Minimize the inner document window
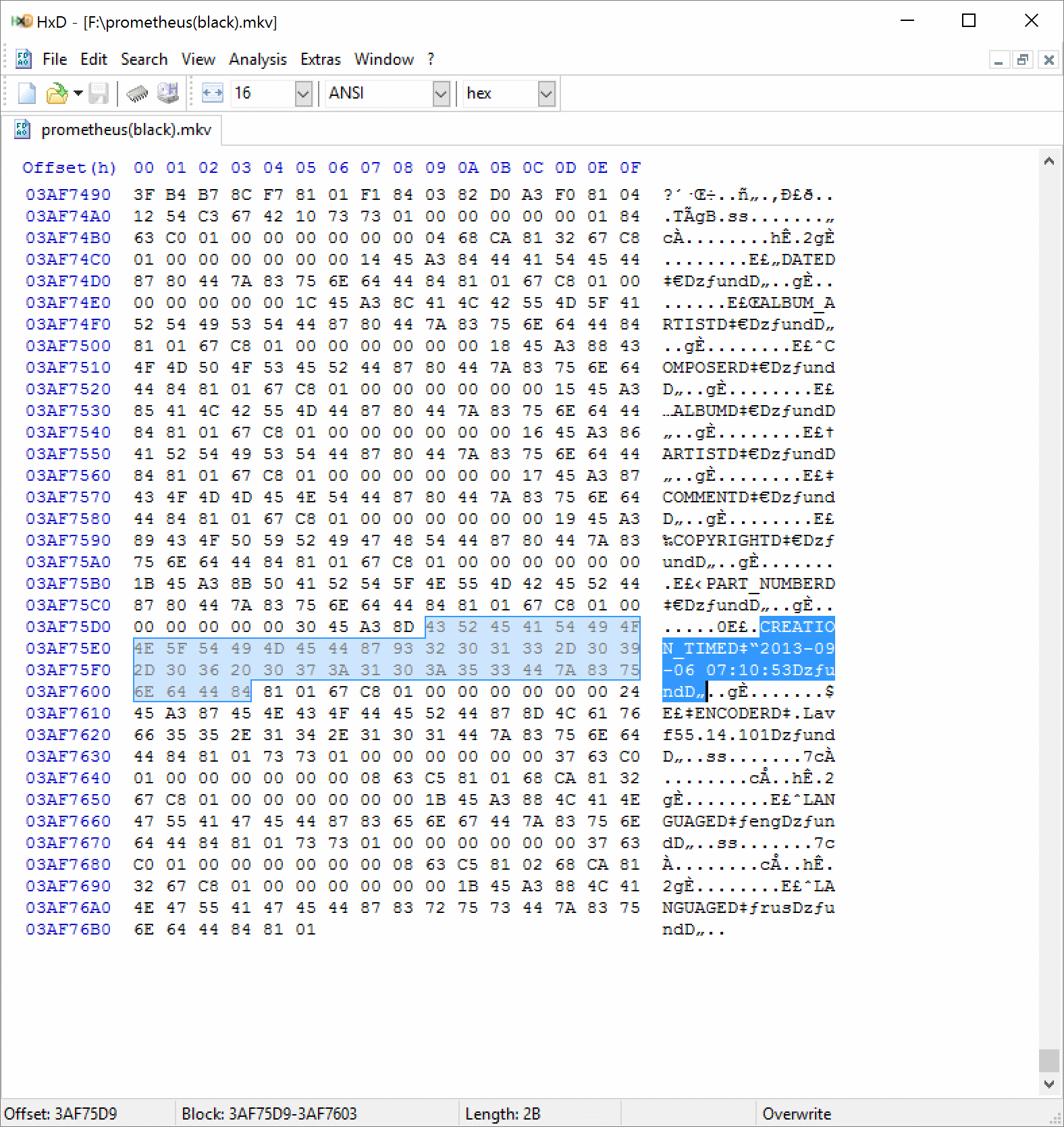Viewport: 1064px width, 1127px height. pos(999,60)
